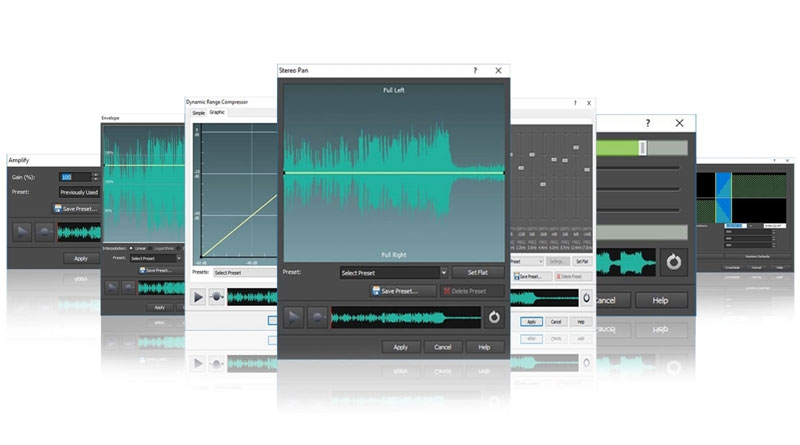This screenshot has height=445, width=800.
Task: Play the preview in the Envelope dialog
Action: [x=112, y=288]
